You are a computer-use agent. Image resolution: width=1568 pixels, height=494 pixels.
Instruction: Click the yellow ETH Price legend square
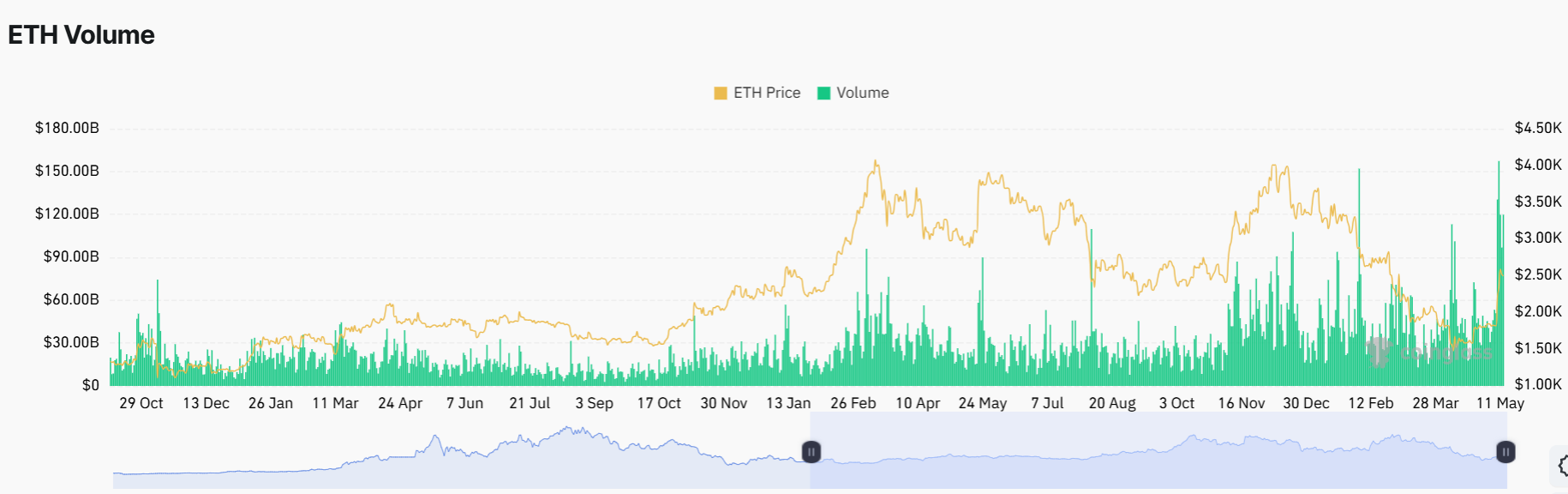coord(721,93)
